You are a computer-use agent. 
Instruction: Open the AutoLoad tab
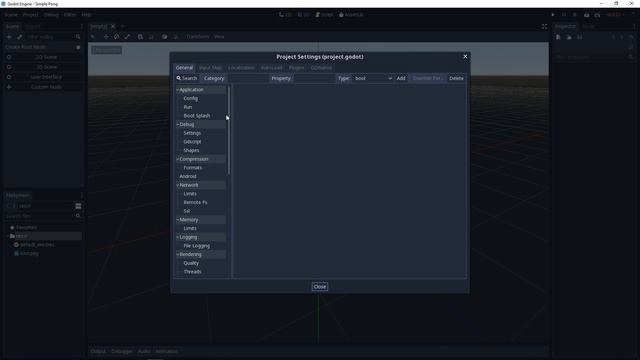coord(271,68)
